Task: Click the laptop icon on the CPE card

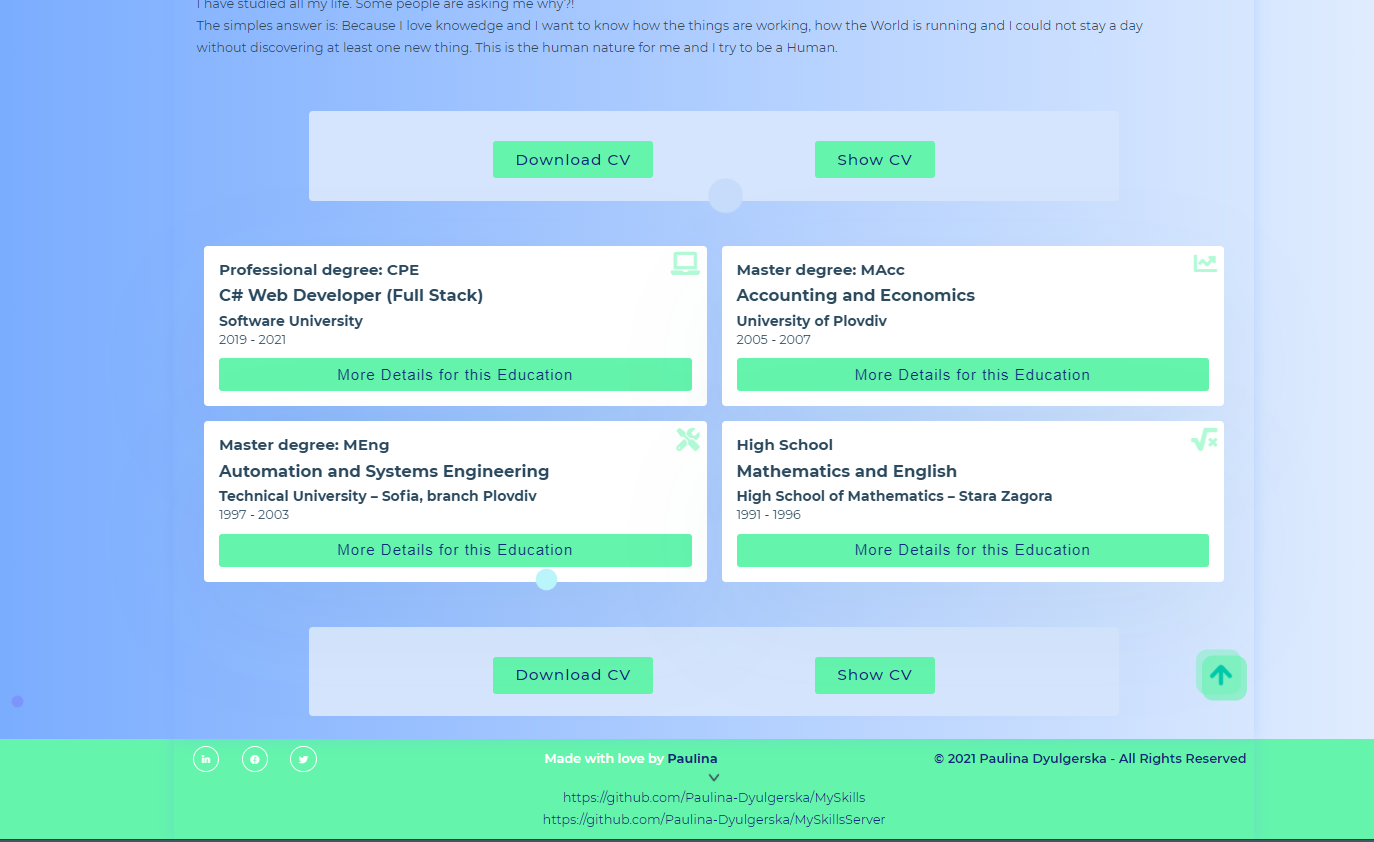Action: (685, 262)
